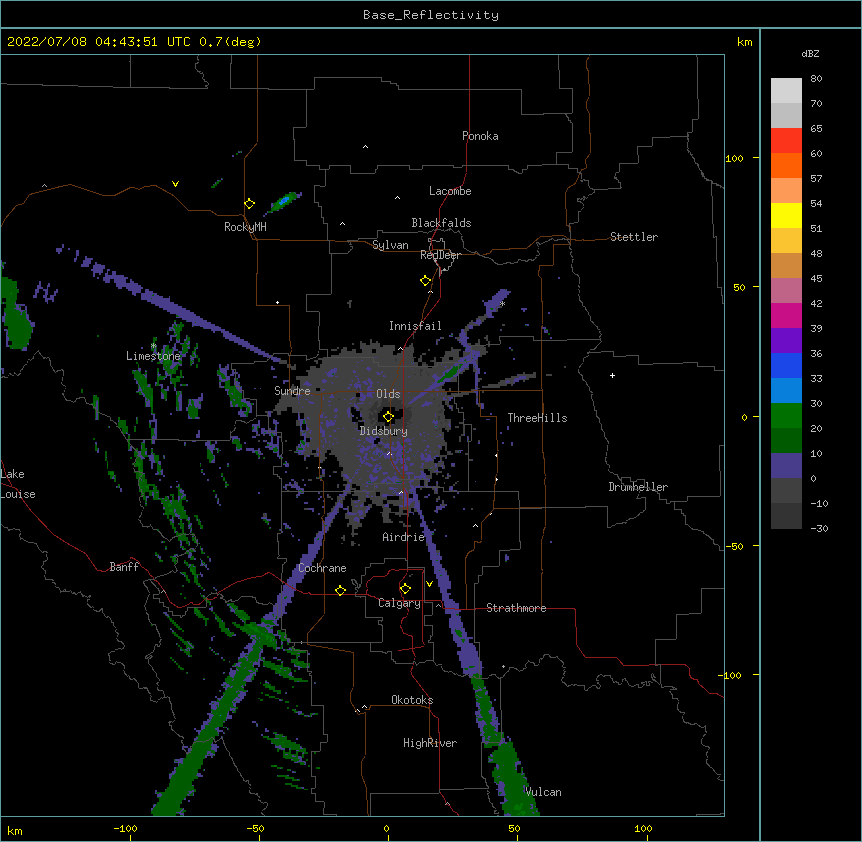Click the RedDeer city label

pos(440,255)
